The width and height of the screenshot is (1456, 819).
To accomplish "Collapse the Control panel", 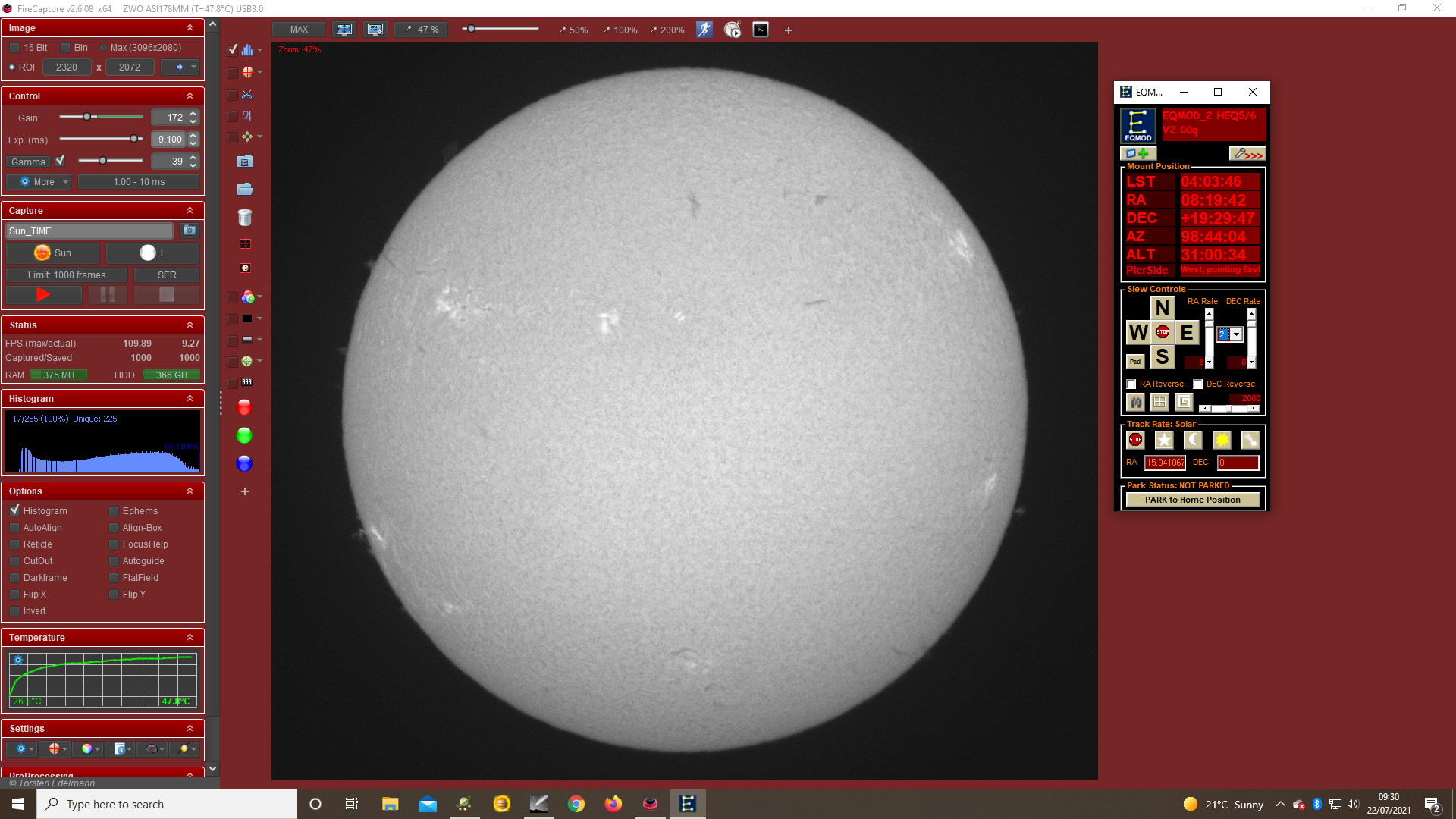I will pos(190,96).
